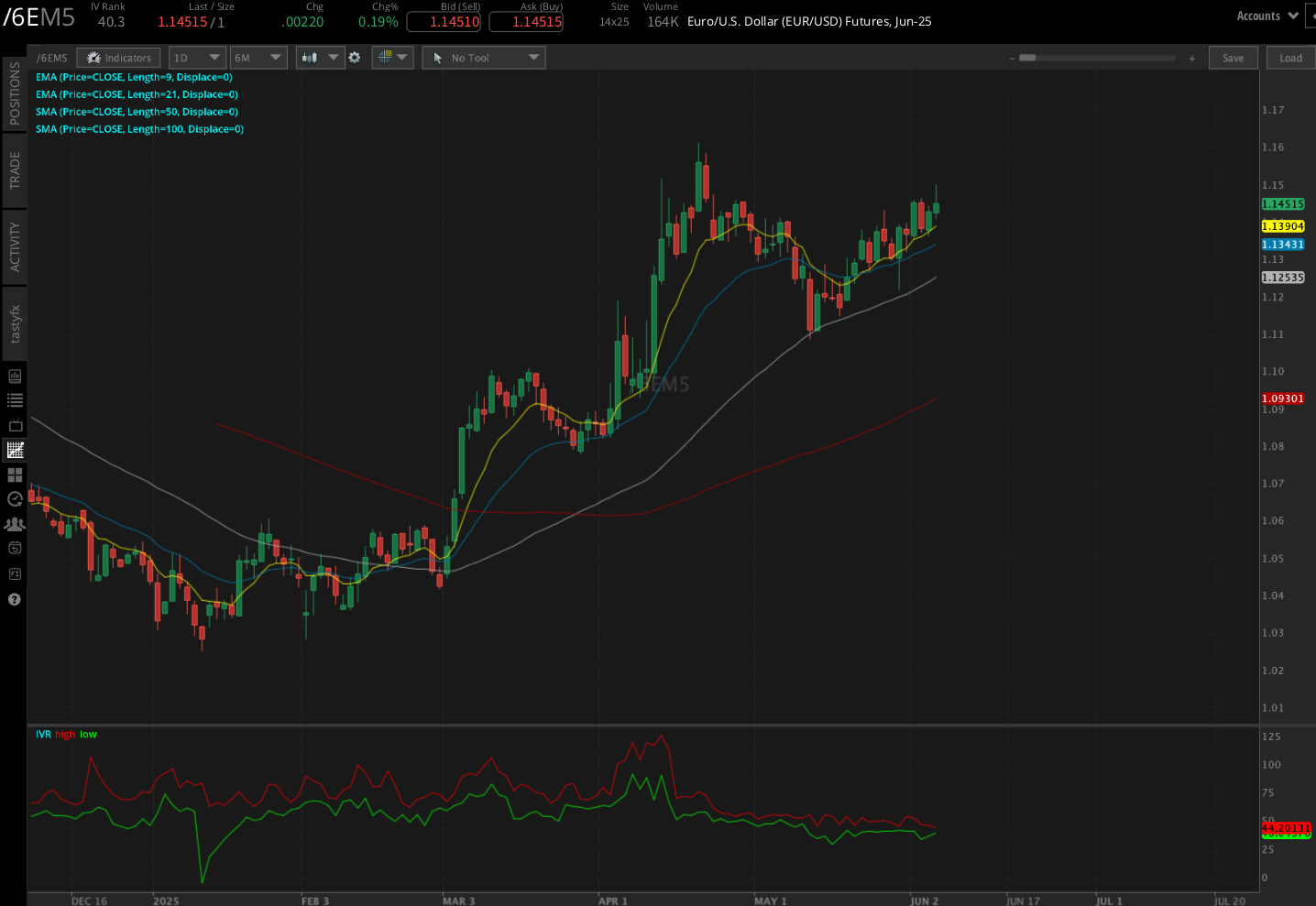Toggle the EMA Length=9 indicator label
Image resolution: width=1316 pixels, height=906 pixels.
coord(134,77)
